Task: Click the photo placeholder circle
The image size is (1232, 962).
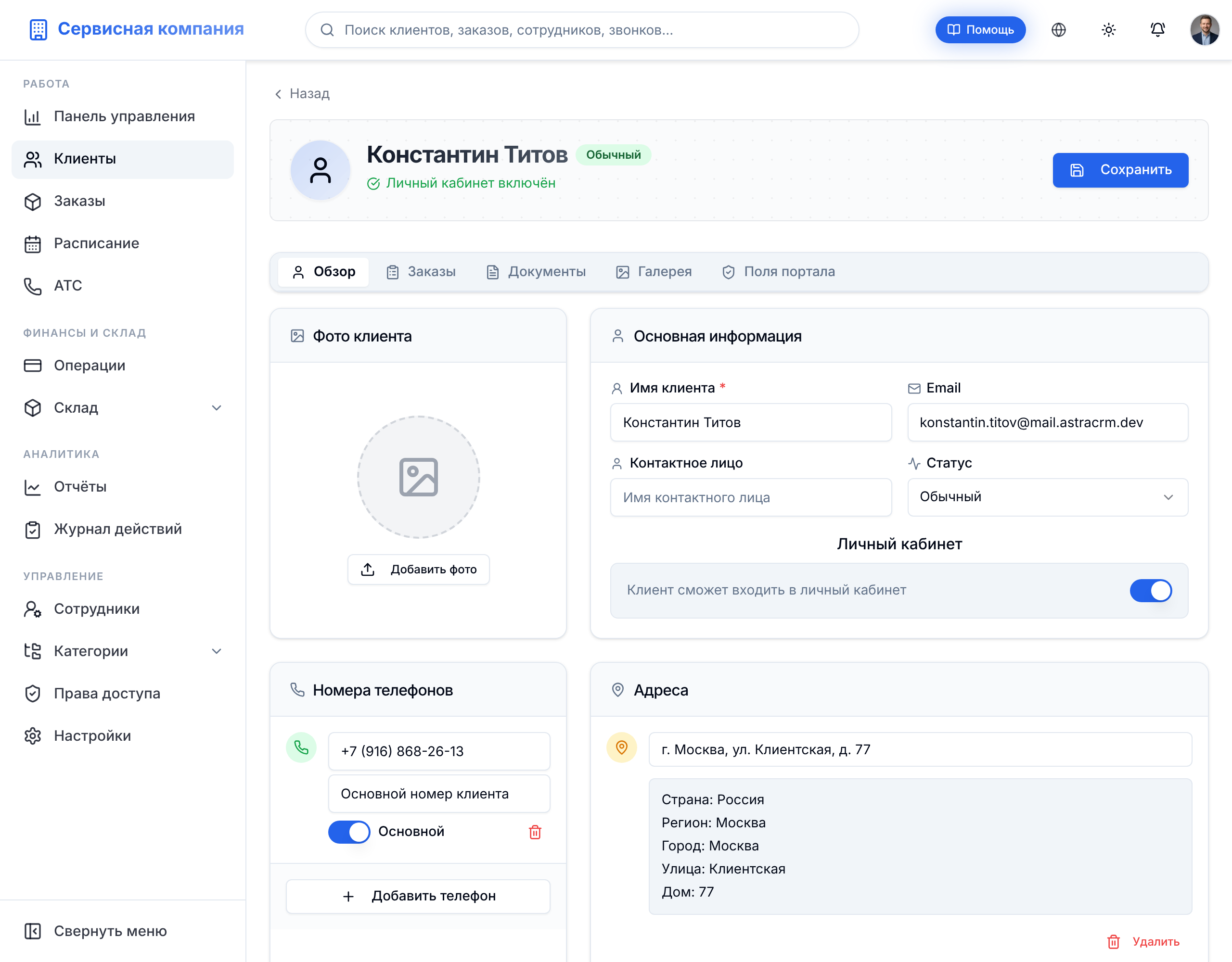Action: (x=419, y=477)
